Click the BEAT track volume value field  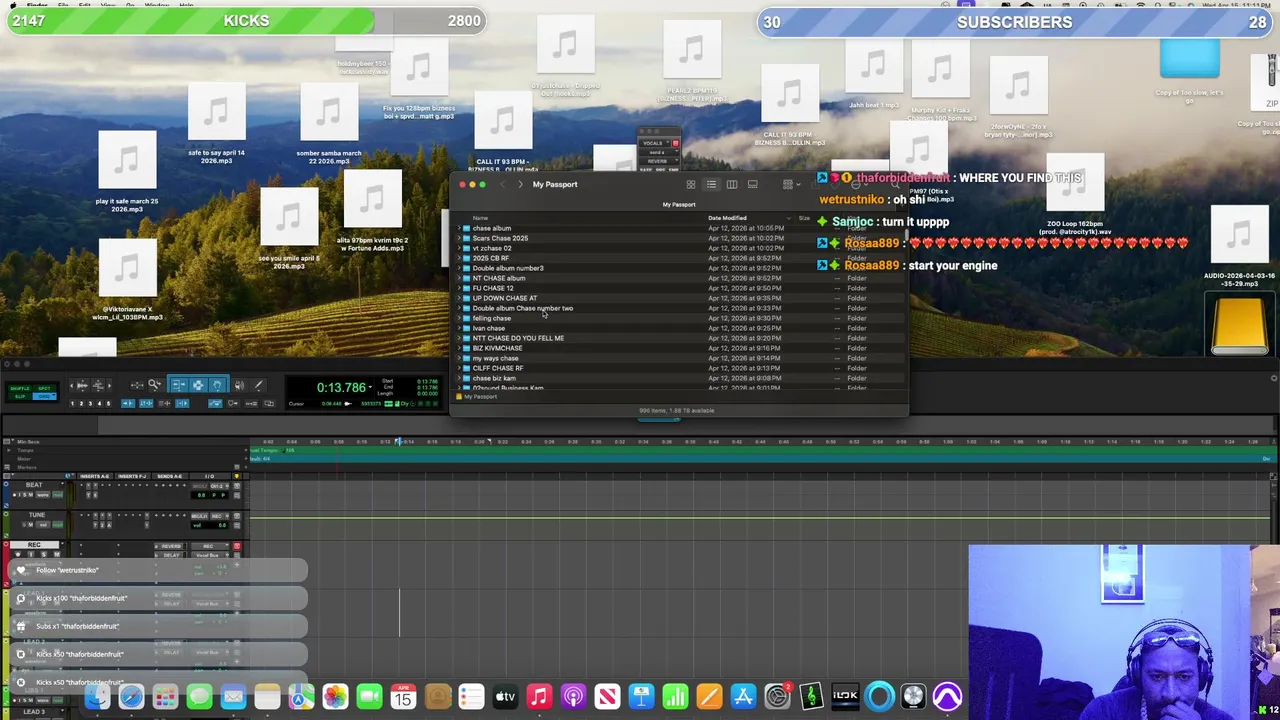click(203, 495)
